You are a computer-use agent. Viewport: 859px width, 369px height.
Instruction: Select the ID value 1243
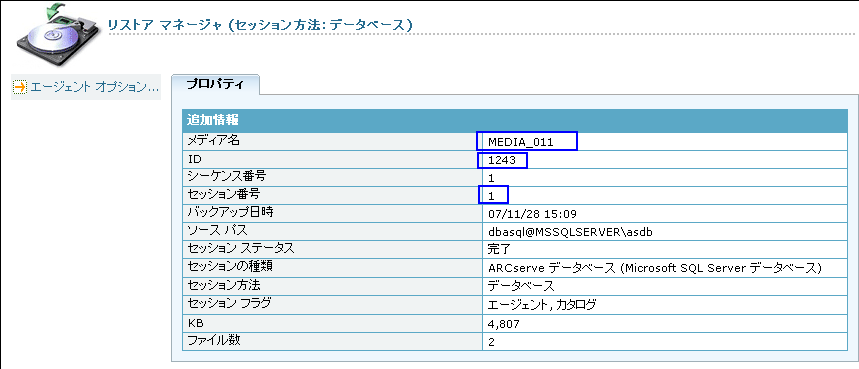502,160
